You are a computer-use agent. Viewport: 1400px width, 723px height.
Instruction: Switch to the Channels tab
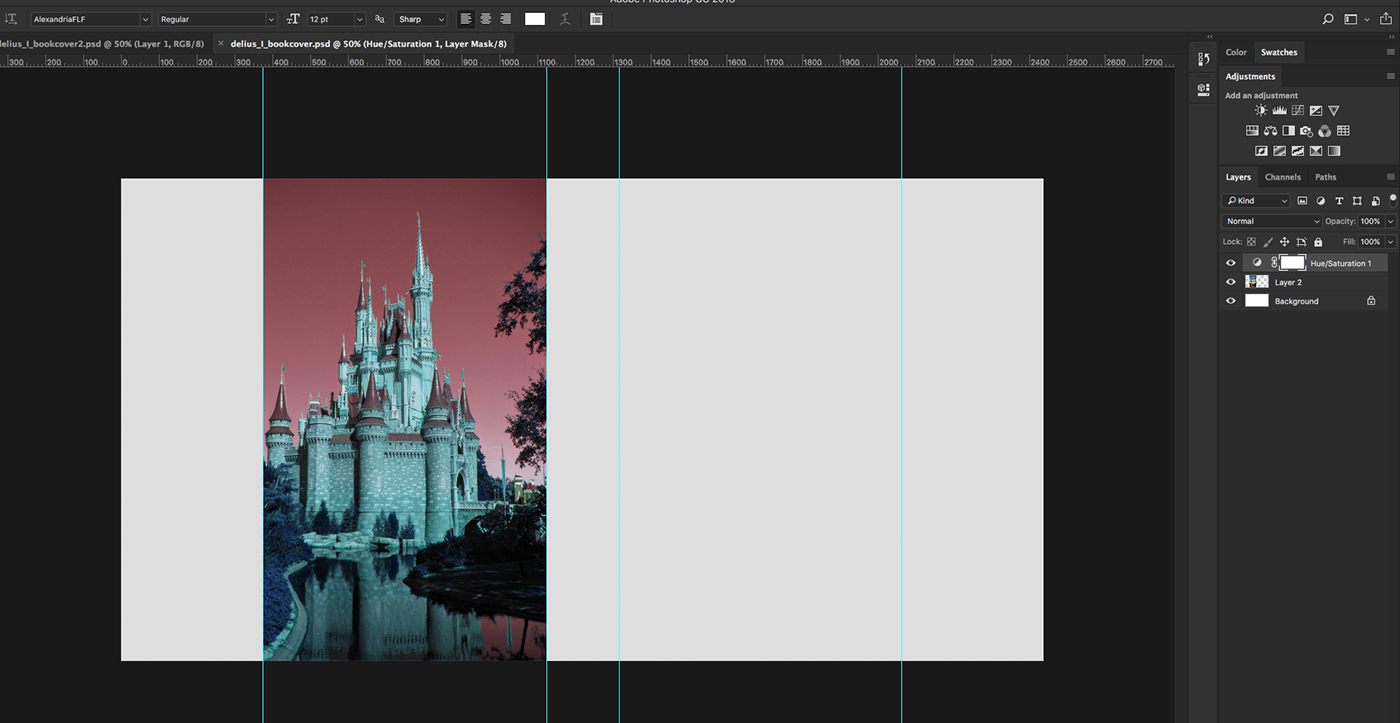click(x=1283, y=177)
